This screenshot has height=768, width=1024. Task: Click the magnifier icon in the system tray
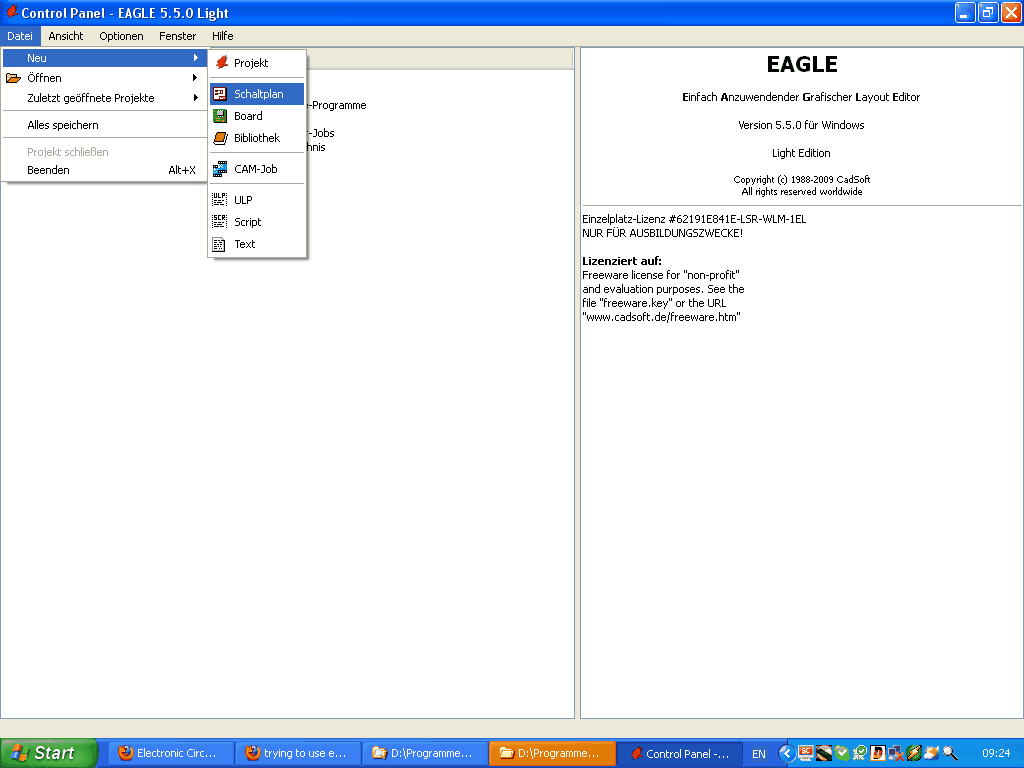pyautogui.click(x=950, y=754)
